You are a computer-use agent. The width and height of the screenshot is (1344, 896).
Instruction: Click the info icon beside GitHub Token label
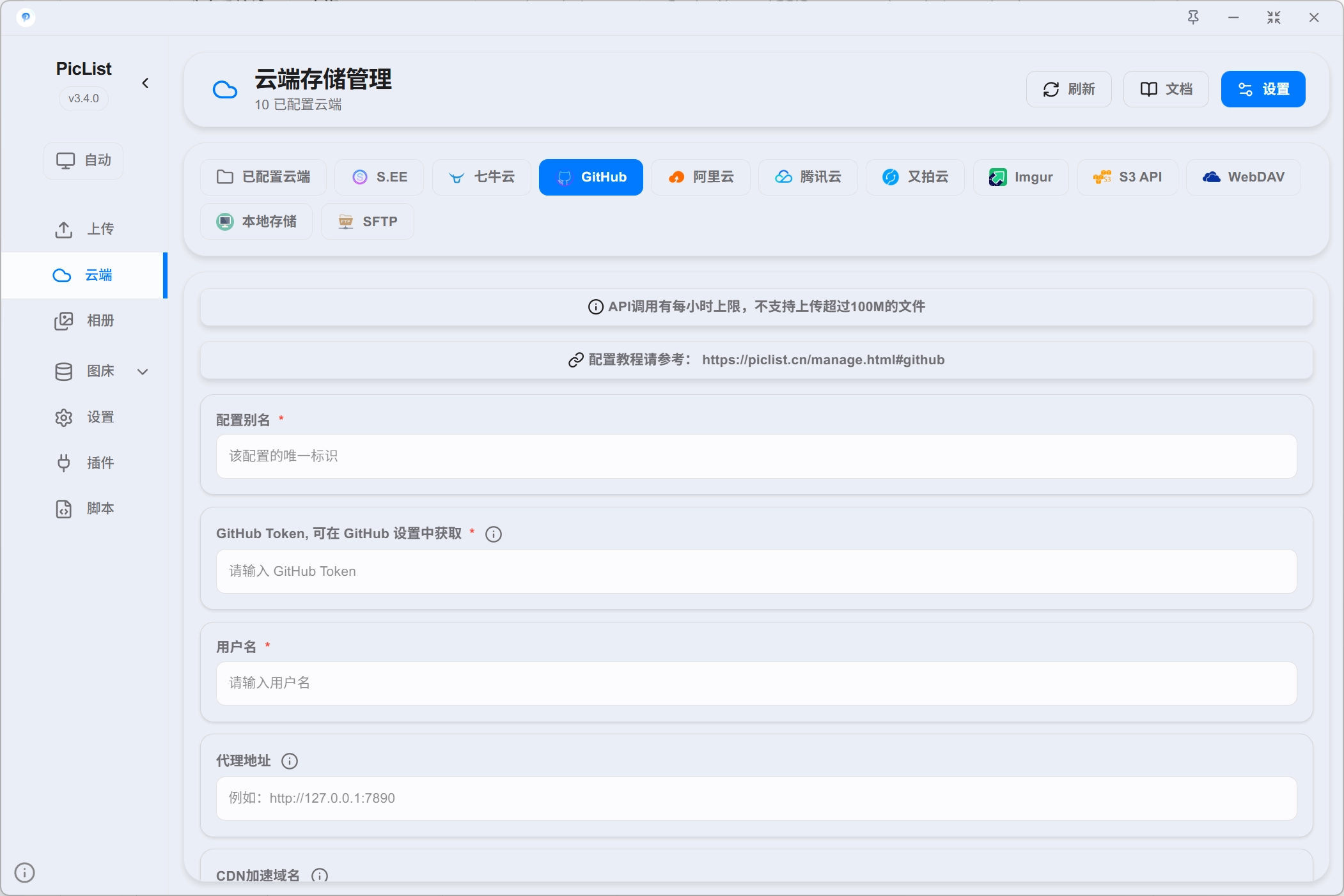(494, 534)
